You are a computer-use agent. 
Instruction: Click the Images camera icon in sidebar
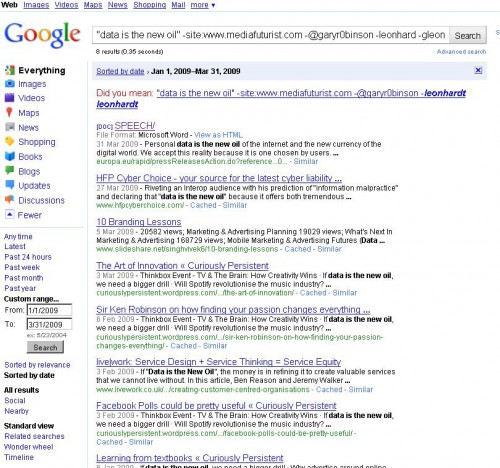[x=10, y=84]
